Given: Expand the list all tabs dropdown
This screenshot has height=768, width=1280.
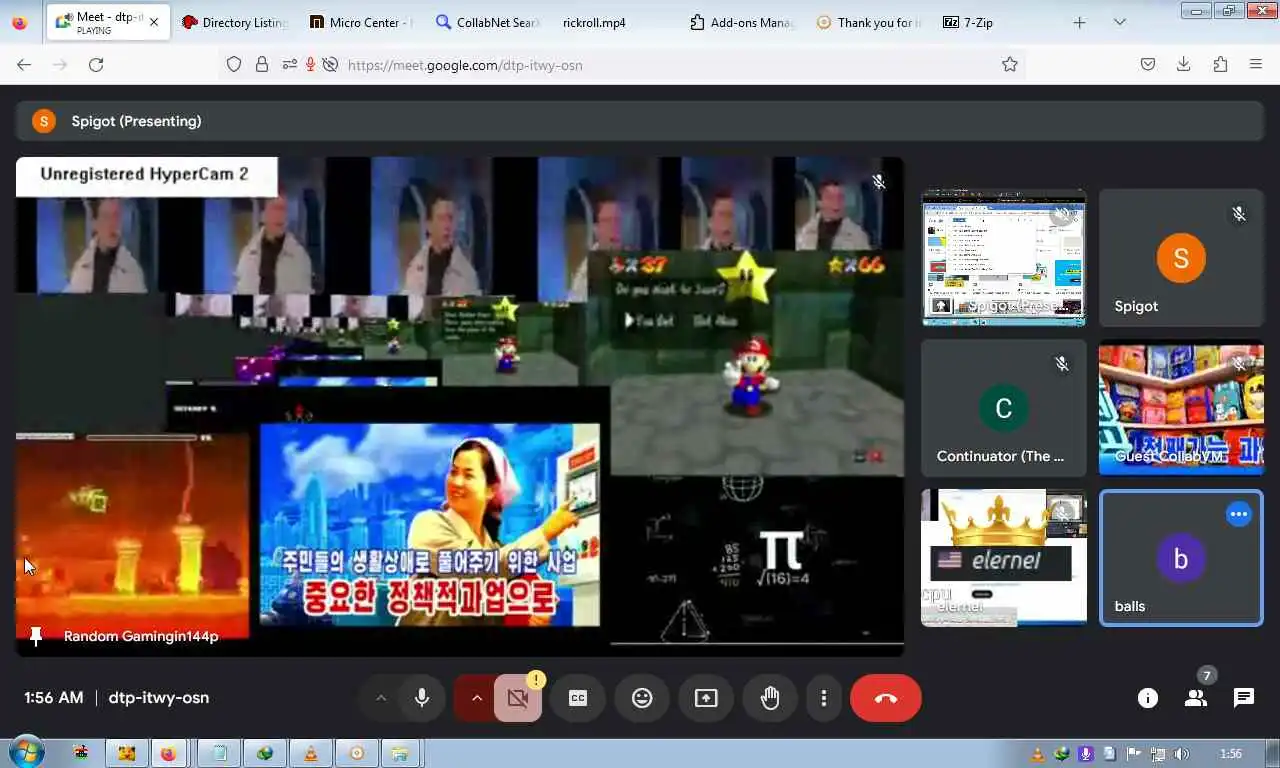Looking at the screenshot, I should click(x=1120, y=22).
